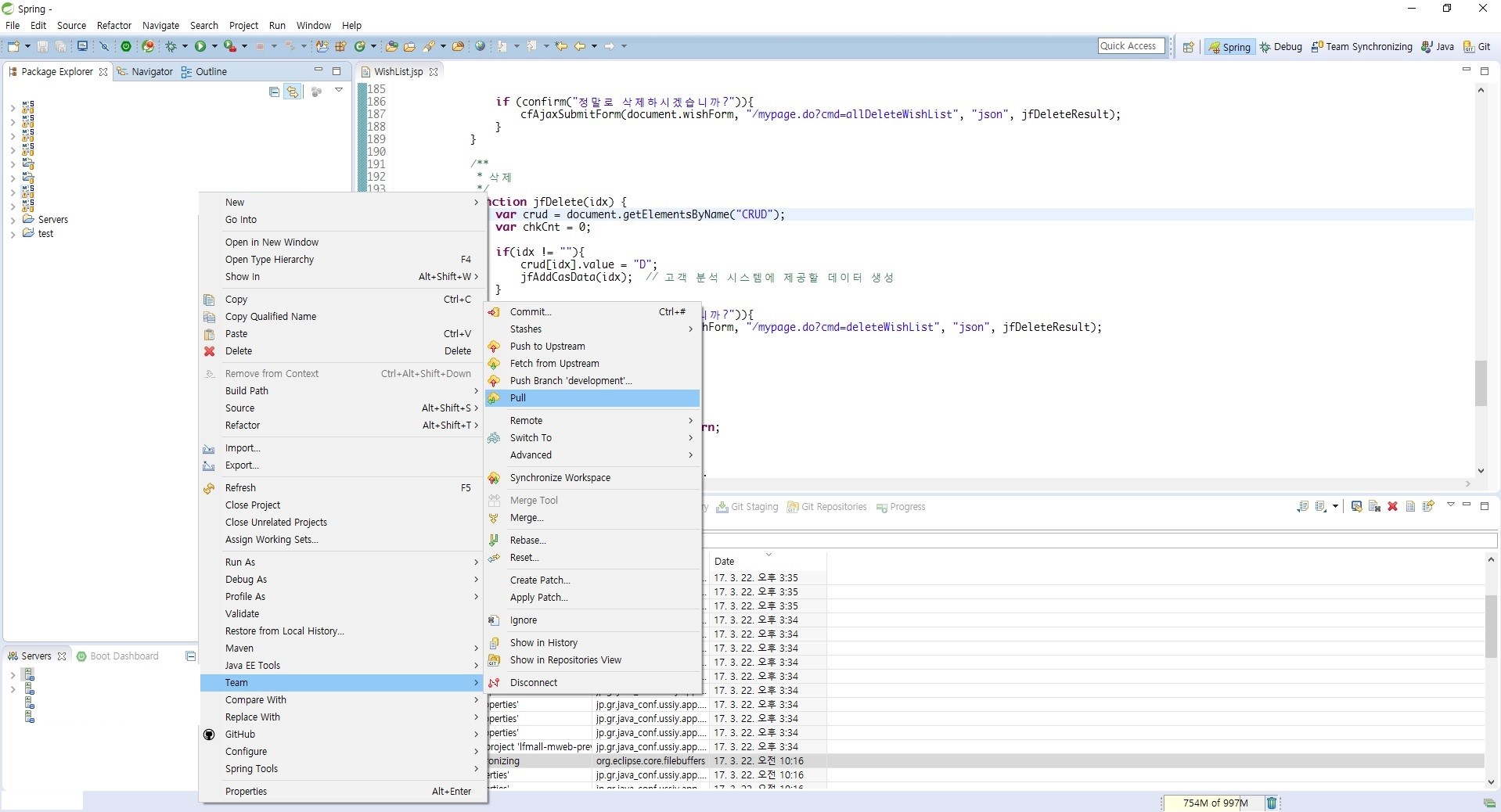Click the Open Perspective icon

[x=1188, y=47]
